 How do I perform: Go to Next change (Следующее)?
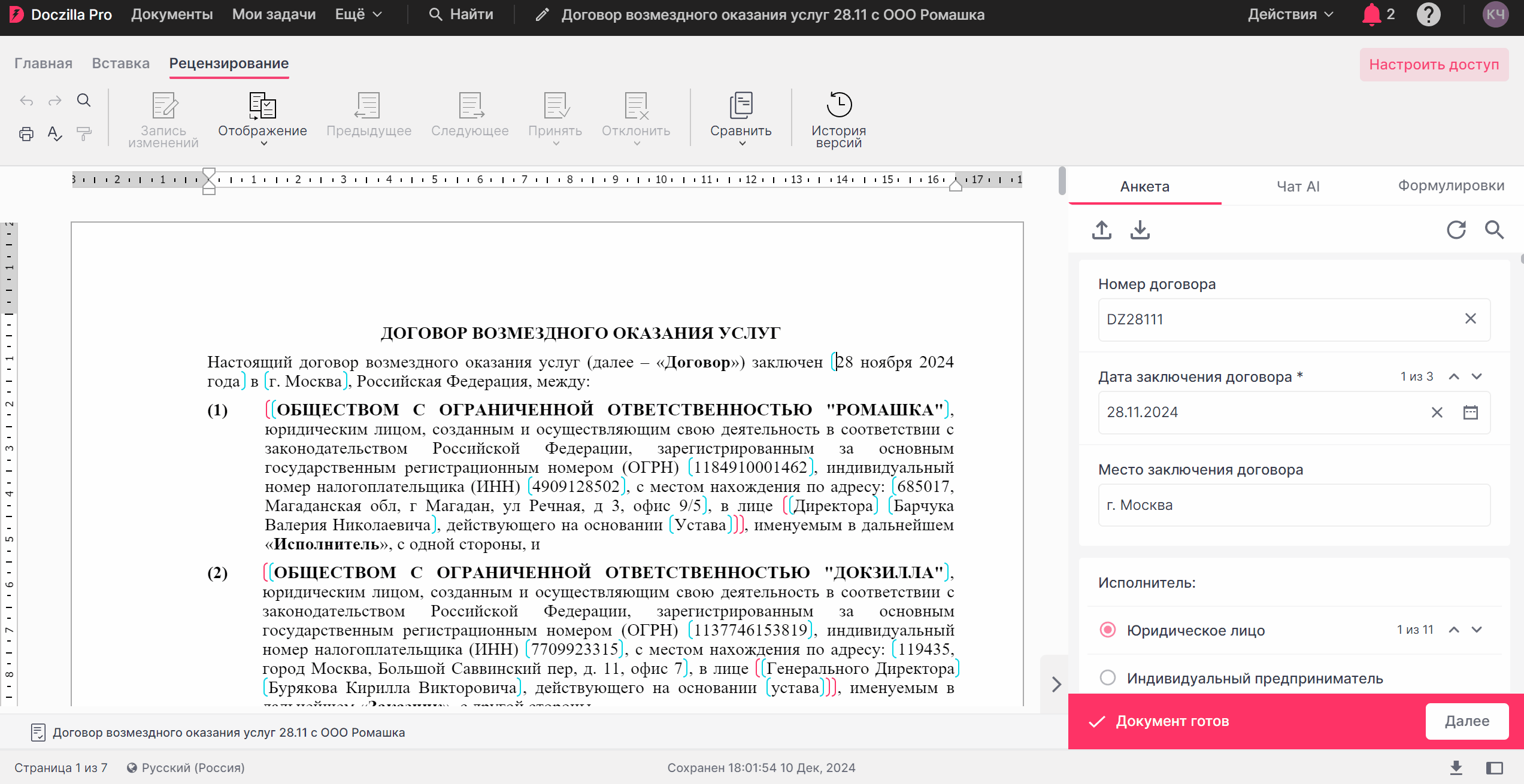[x=470, y=115]
